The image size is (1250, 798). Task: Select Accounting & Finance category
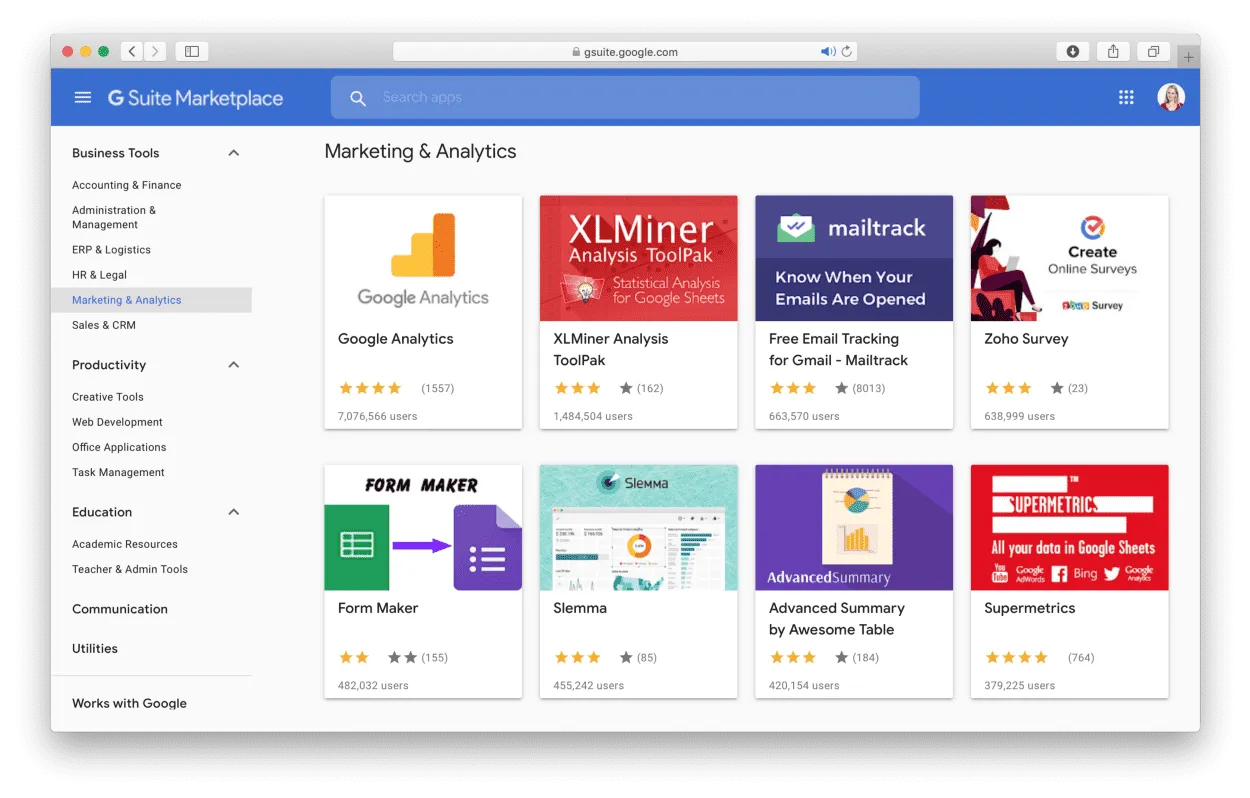coord(127,185)
